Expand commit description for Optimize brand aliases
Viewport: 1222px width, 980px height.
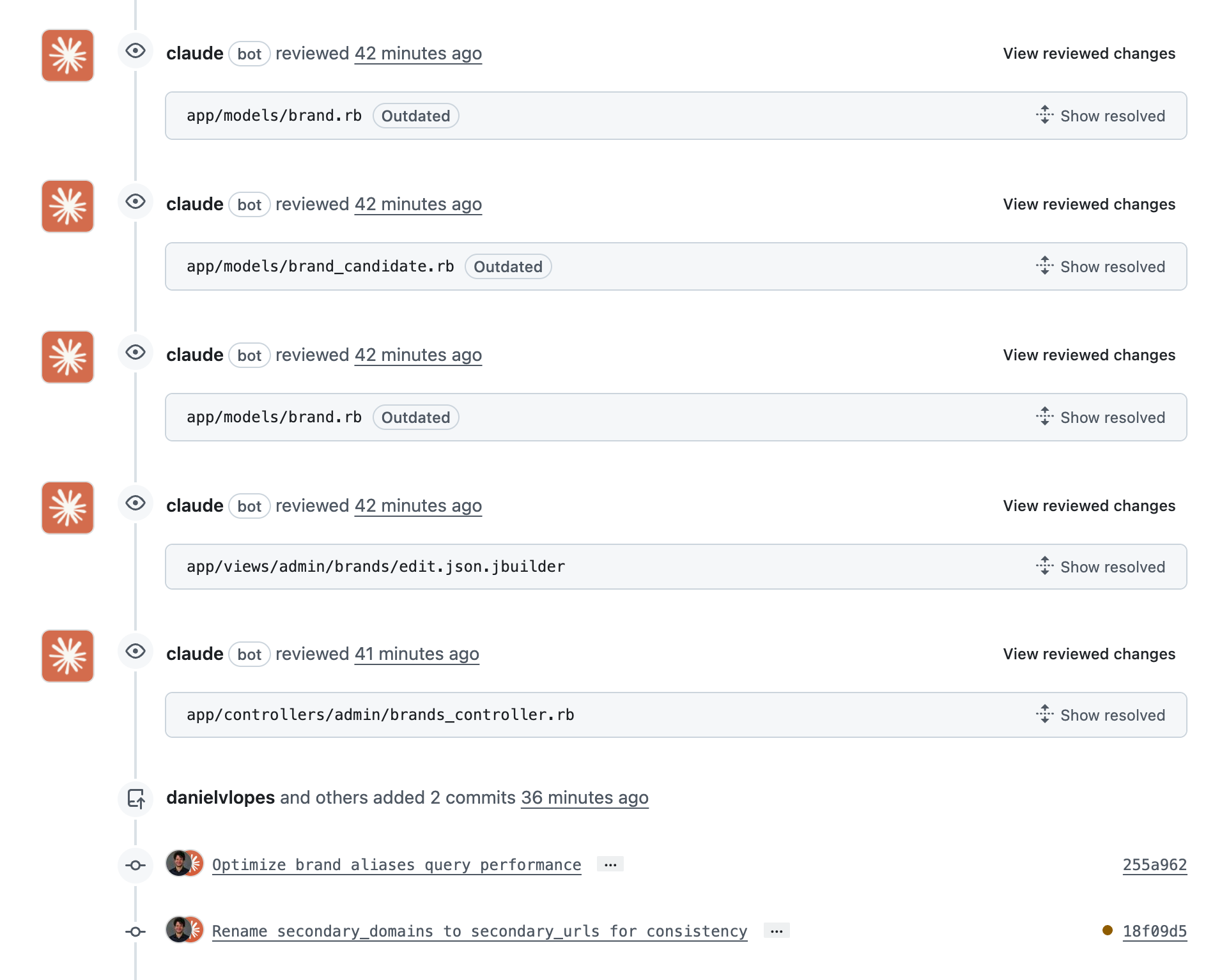point(610,864)
